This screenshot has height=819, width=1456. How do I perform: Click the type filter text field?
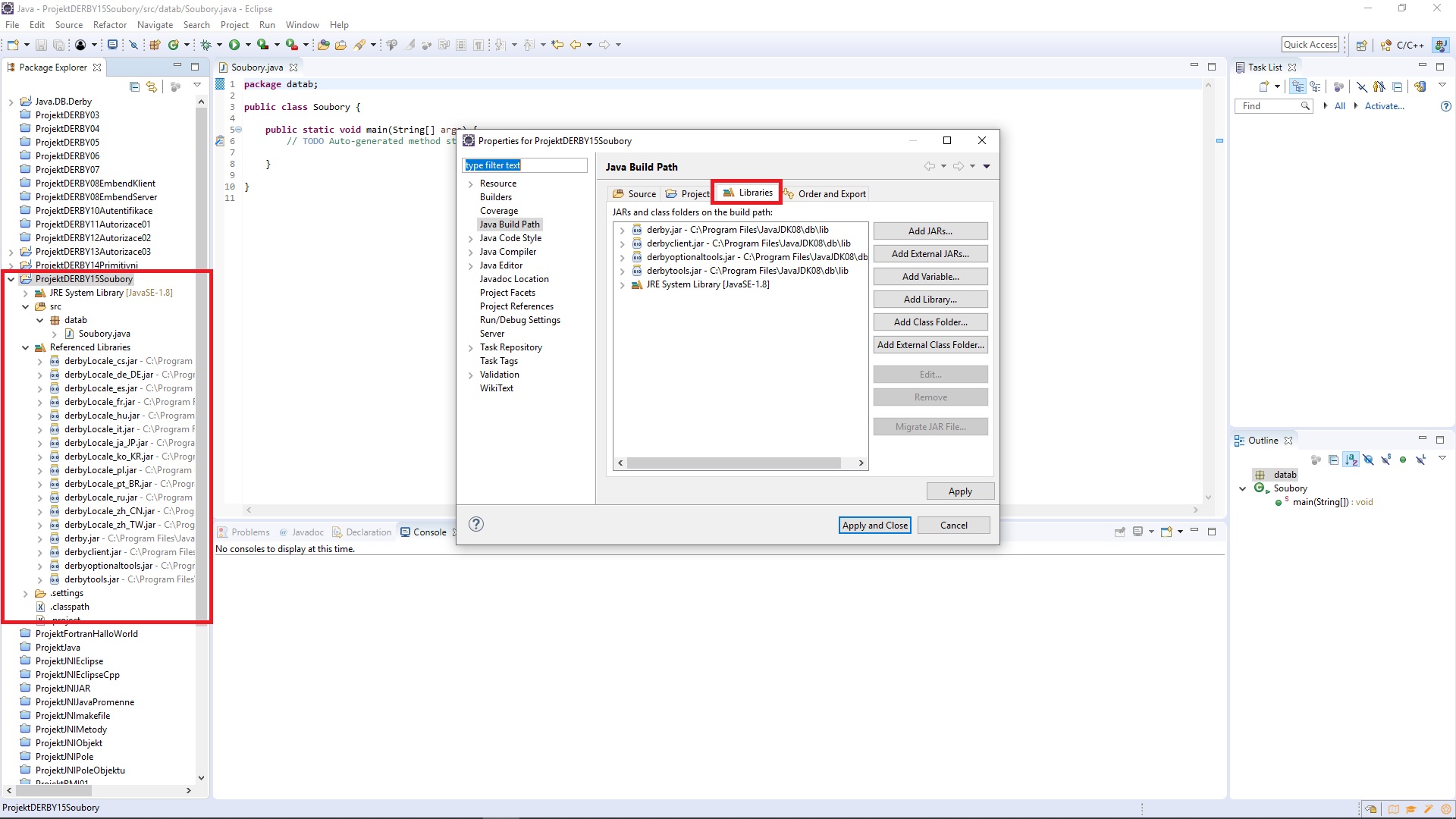[x=524, y=165]
